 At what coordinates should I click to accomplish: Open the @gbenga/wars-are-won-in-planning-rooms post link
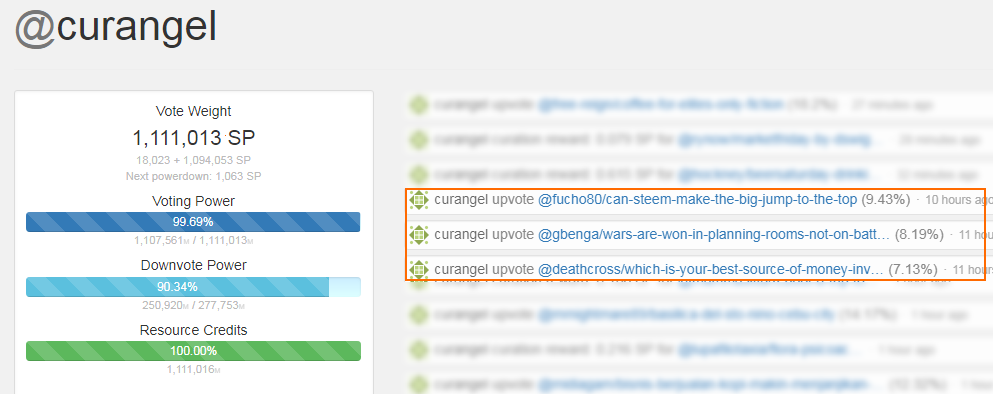714,235
